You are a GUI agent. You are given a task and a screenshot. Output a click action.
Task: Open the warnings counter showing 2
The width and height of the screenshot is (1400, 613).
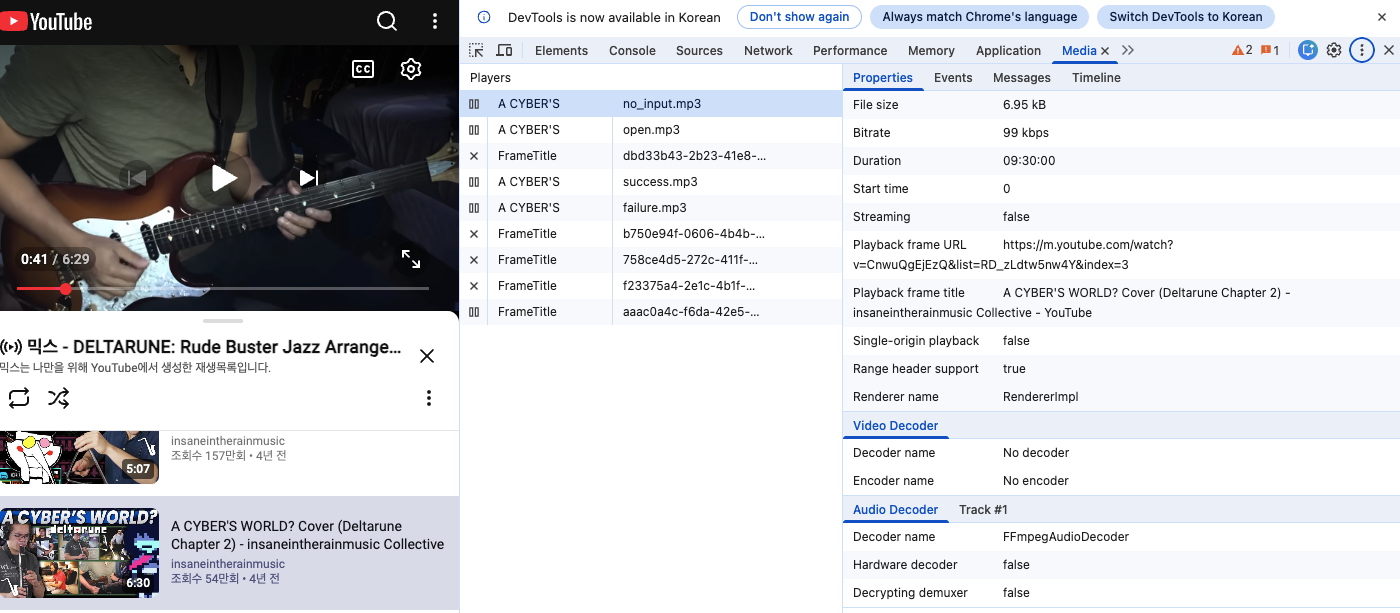point(1242,50)
